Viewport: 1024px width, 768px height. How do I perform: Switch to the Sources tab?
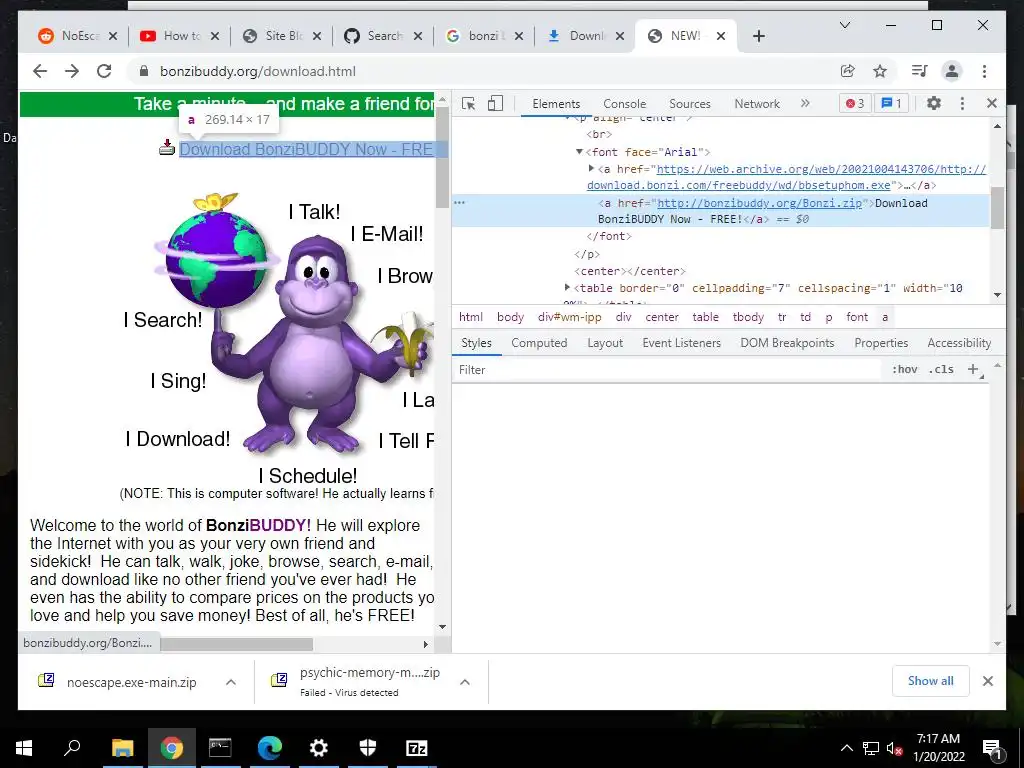tap(690, 104)
